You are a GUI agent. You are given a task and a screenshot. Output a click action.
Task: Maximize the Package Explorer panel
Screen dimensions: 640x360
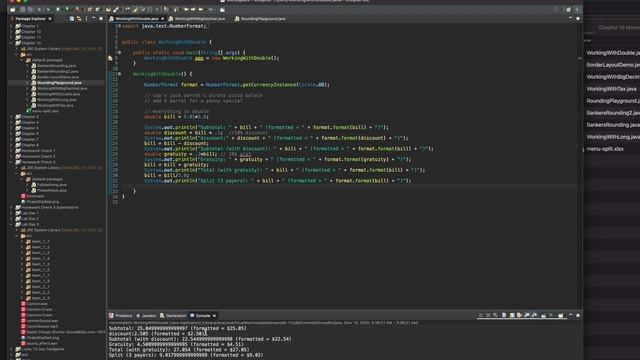click(101, 18)
